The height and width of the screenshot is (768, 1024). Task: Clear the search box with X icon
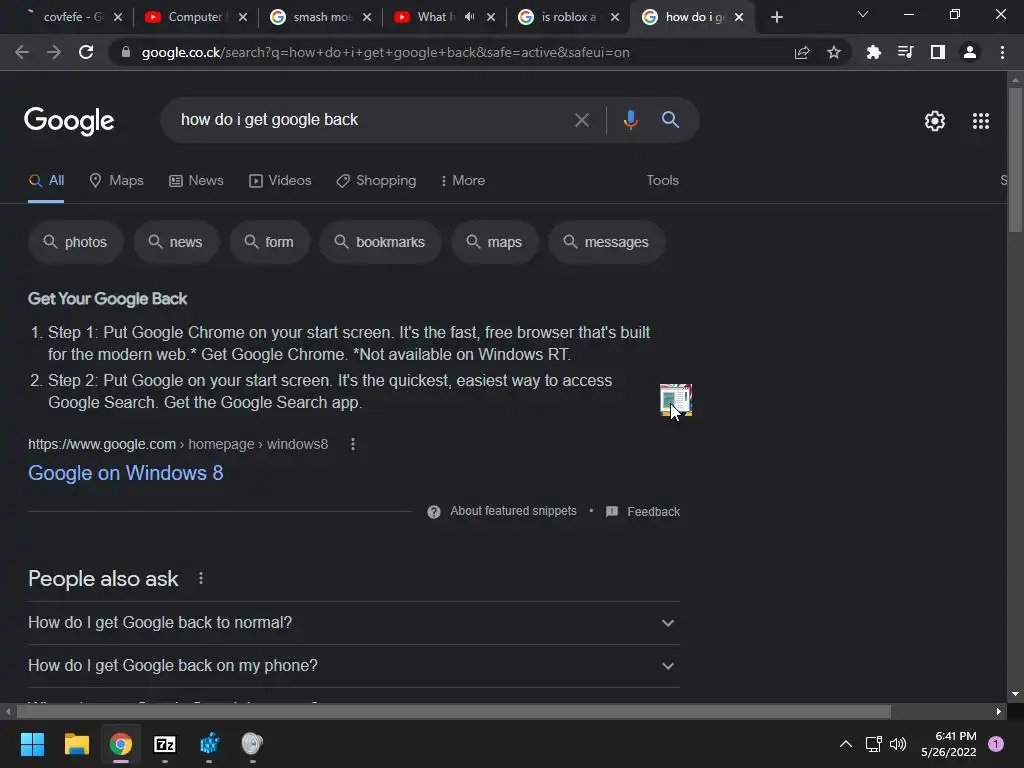(x=581, y=120)
